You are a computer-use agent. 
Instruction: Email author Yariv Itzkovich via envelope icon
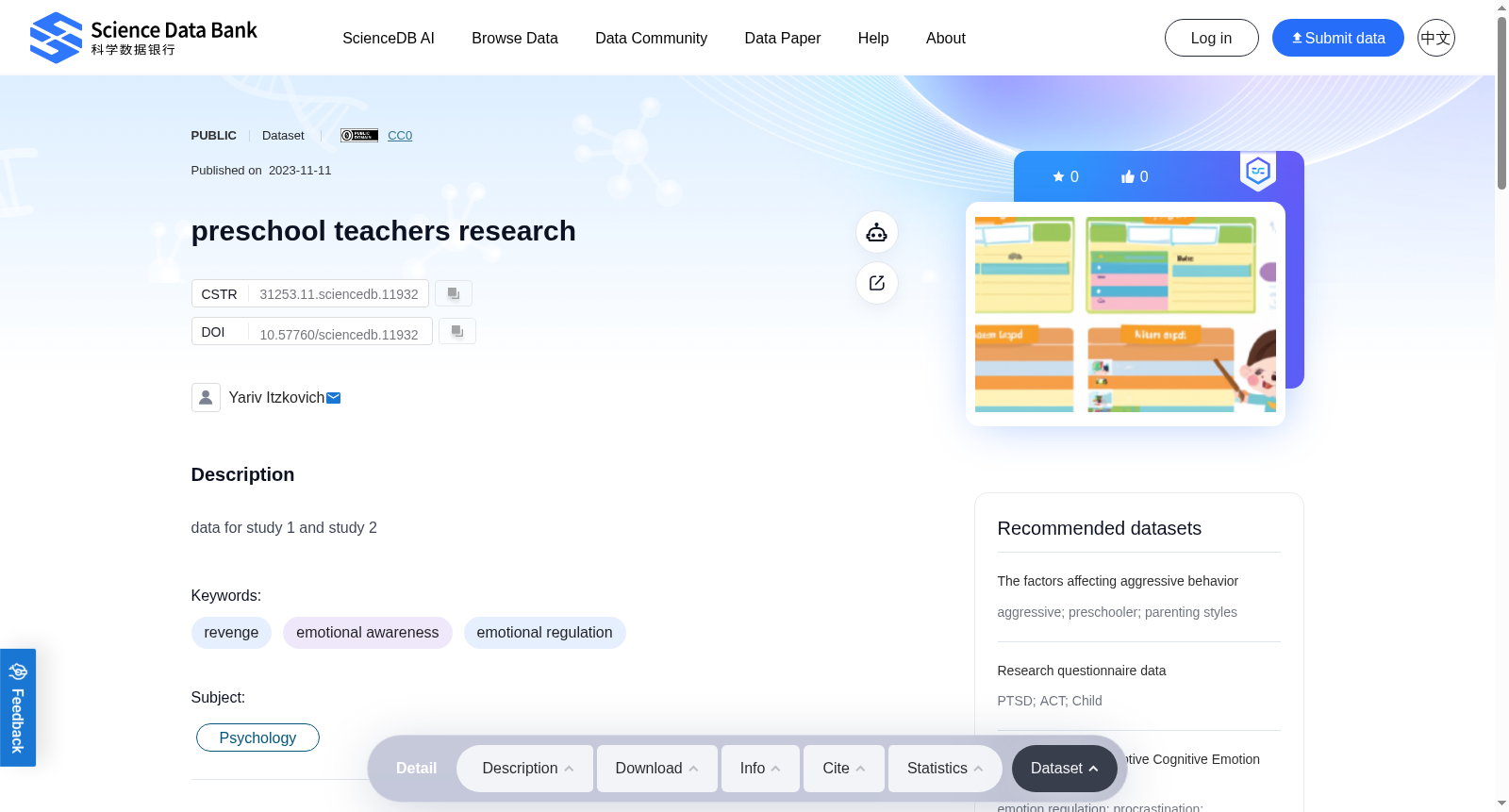(x=334, y=398)
